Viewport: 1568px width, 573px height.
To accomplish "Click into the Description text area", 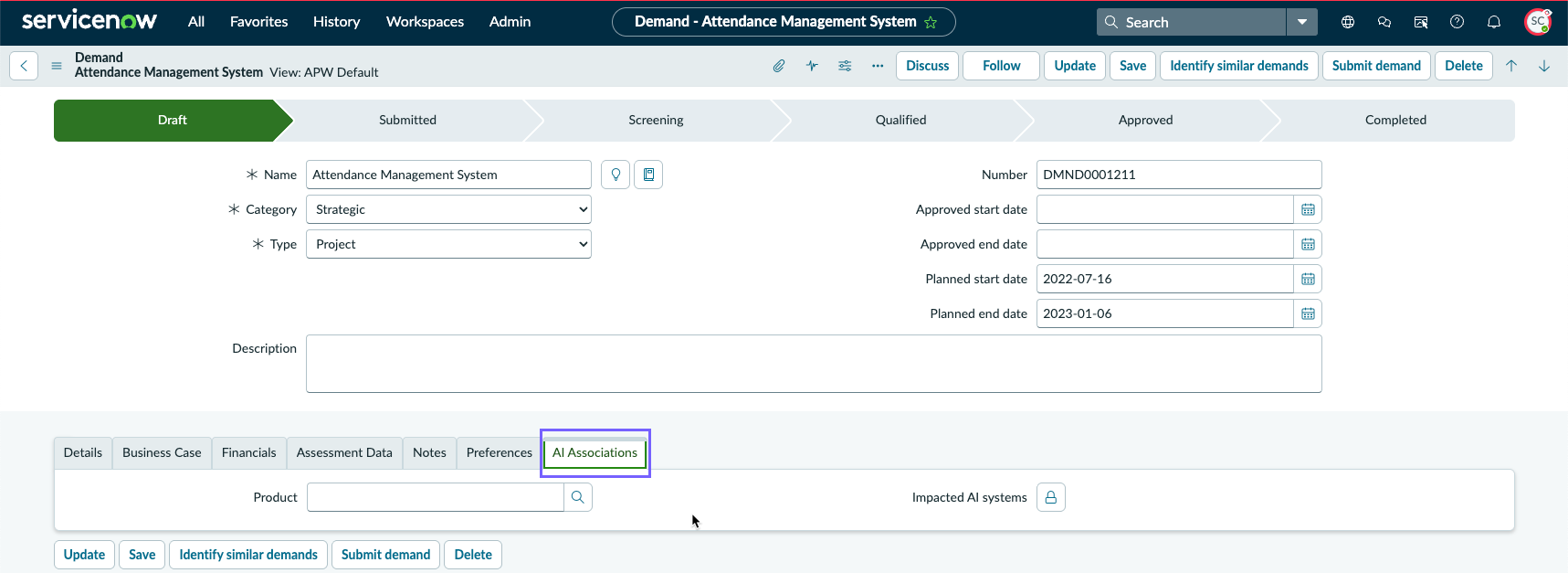I will click(814, 364).
